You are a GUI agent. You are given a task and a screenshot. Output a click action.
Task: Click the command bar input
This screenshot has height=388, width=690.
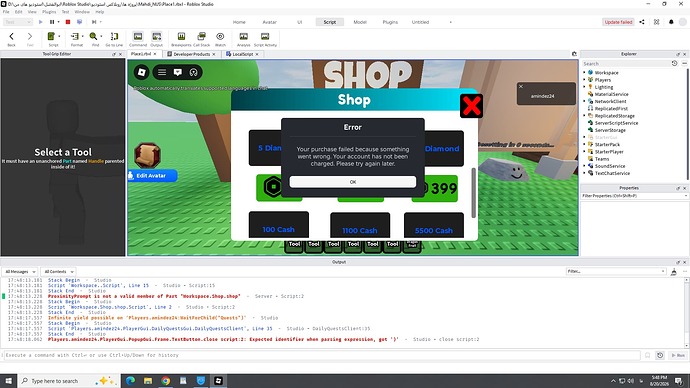tap(321, 355)
